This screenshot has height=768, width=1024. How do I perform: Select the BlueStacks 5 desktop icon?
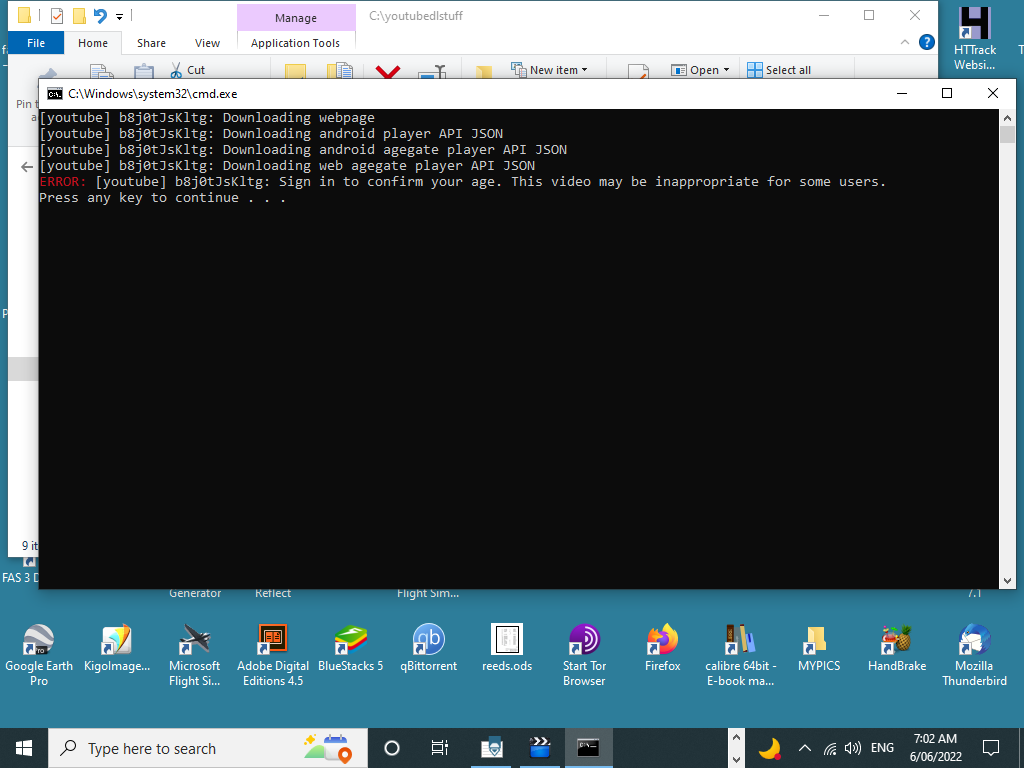pyautogui.click(x=351, y=648)
